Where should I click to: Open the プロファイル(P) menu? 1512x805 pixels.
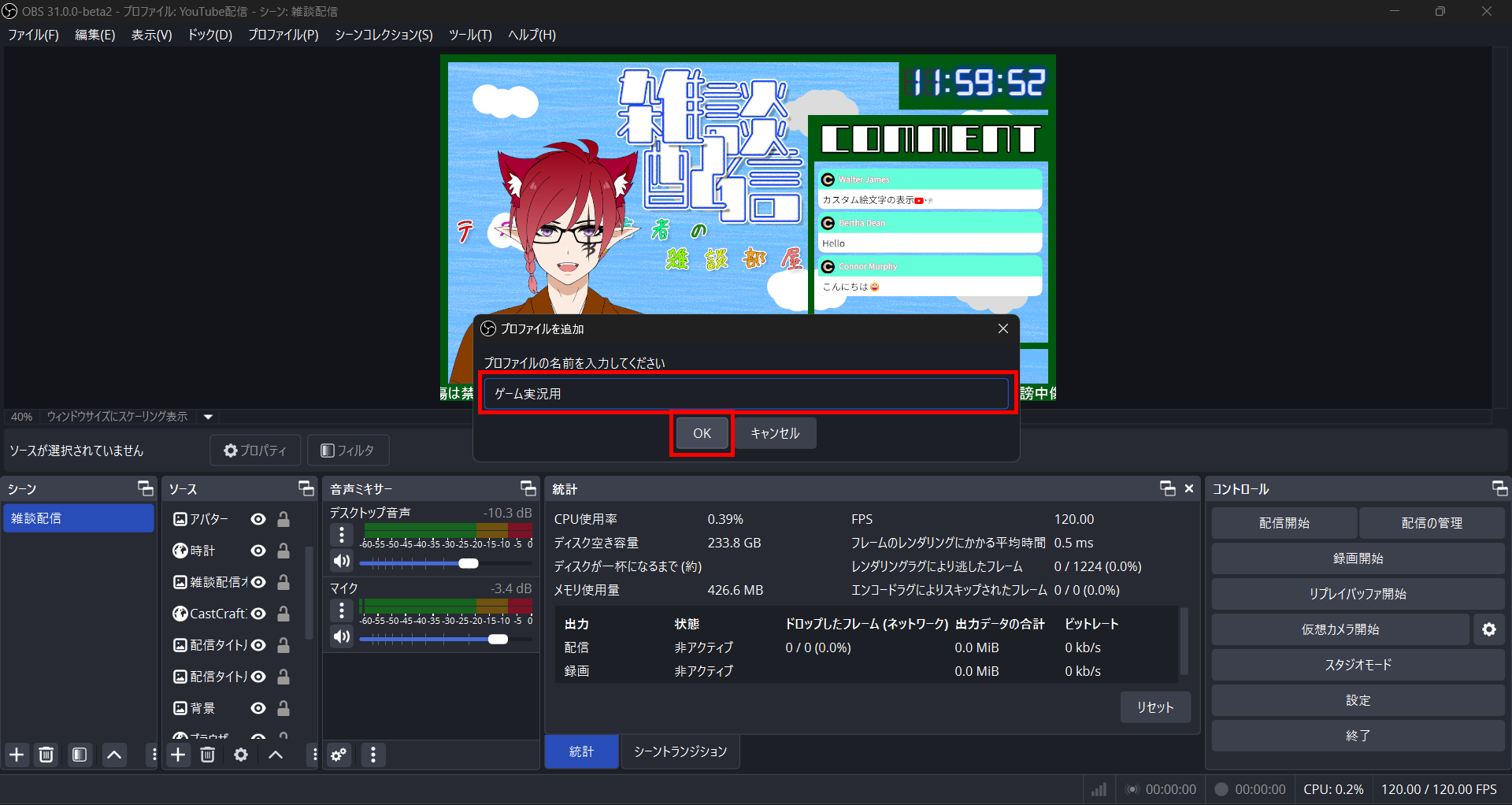point(283,35)
